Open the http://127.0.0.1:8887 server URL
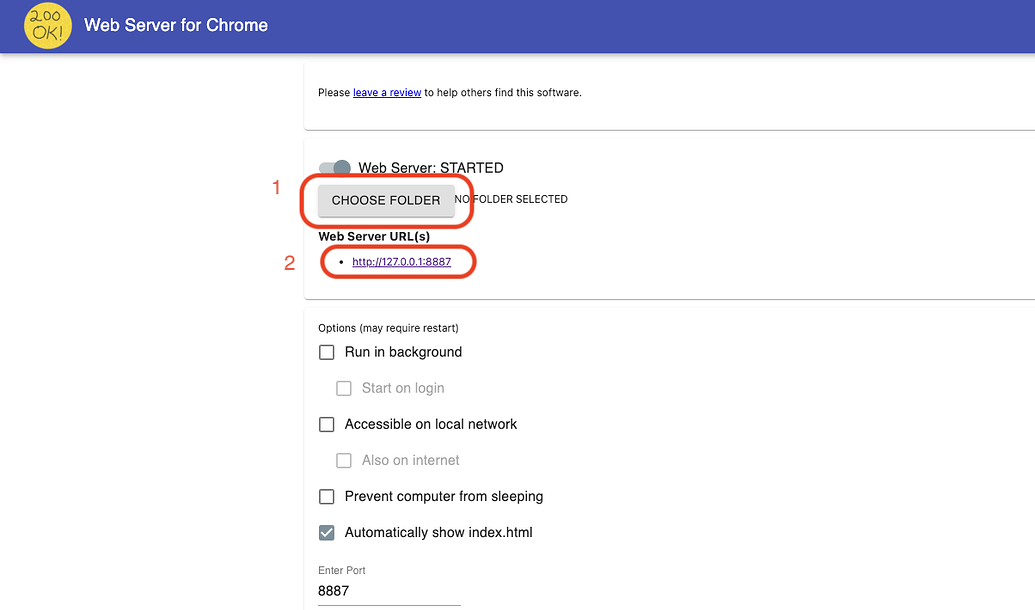Image resolution: width=1035 pixels, height=610 pixels. click(x=401, y=262)
